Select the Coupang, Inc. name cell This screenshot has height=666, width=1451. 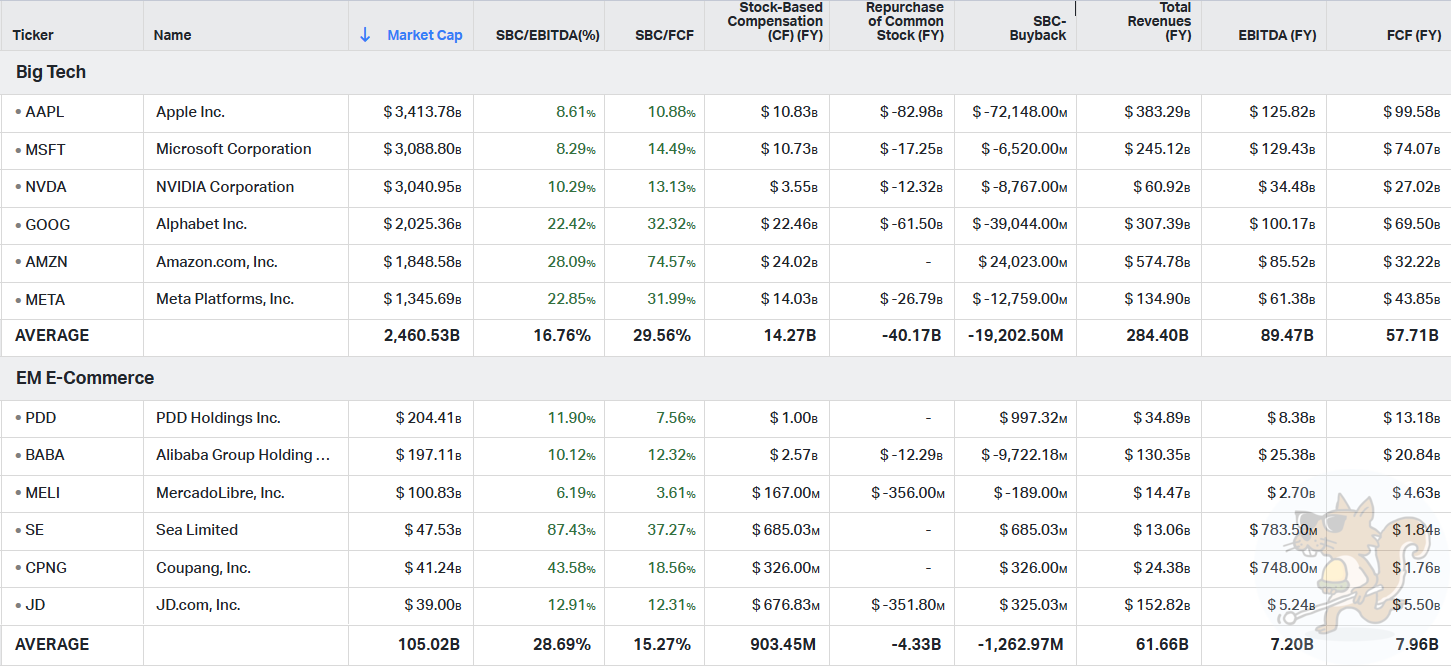[203, 568]
